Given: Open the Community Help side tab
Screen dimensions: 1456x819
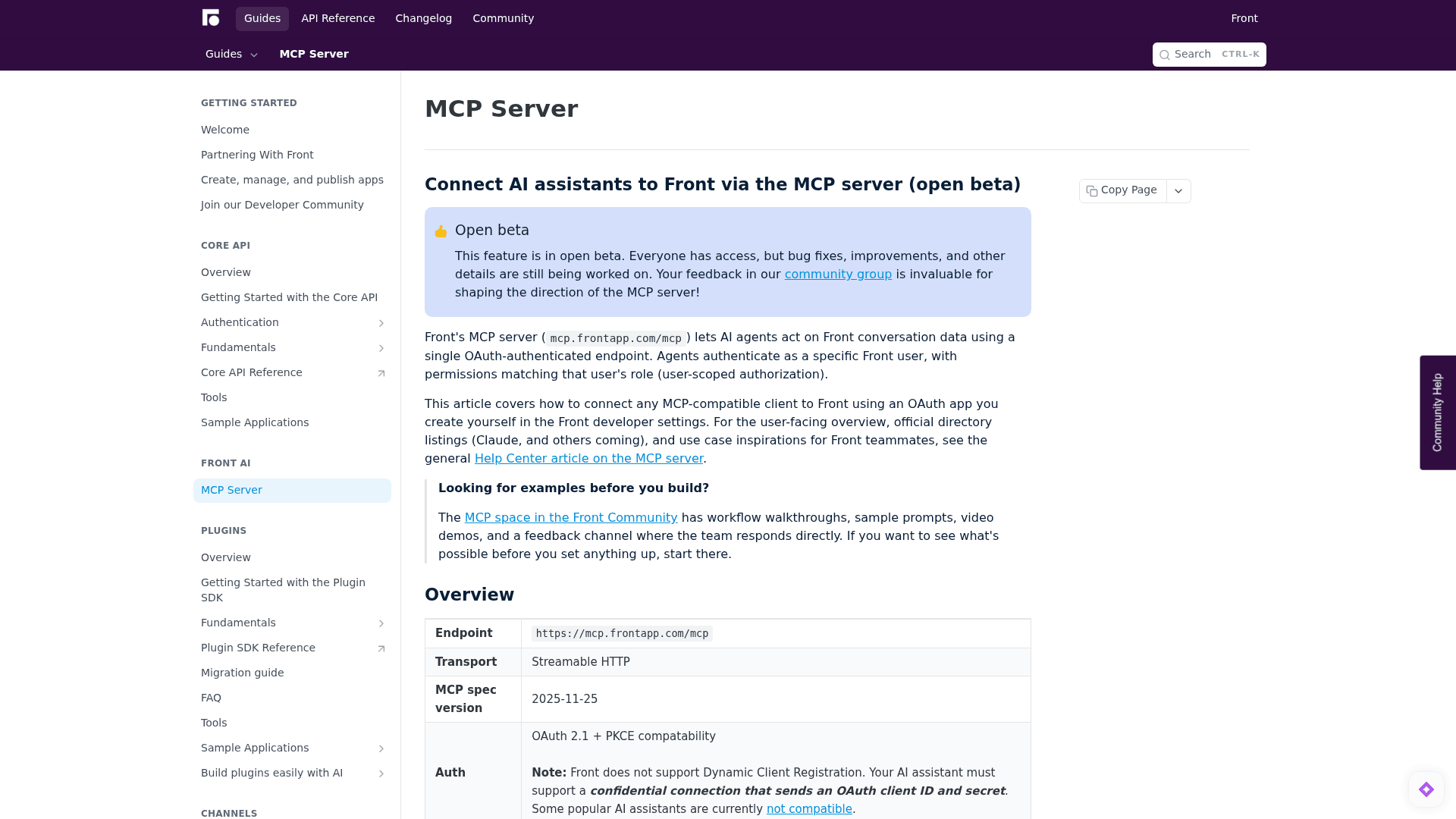Looking at the screenshot, I should (1438, 413).
